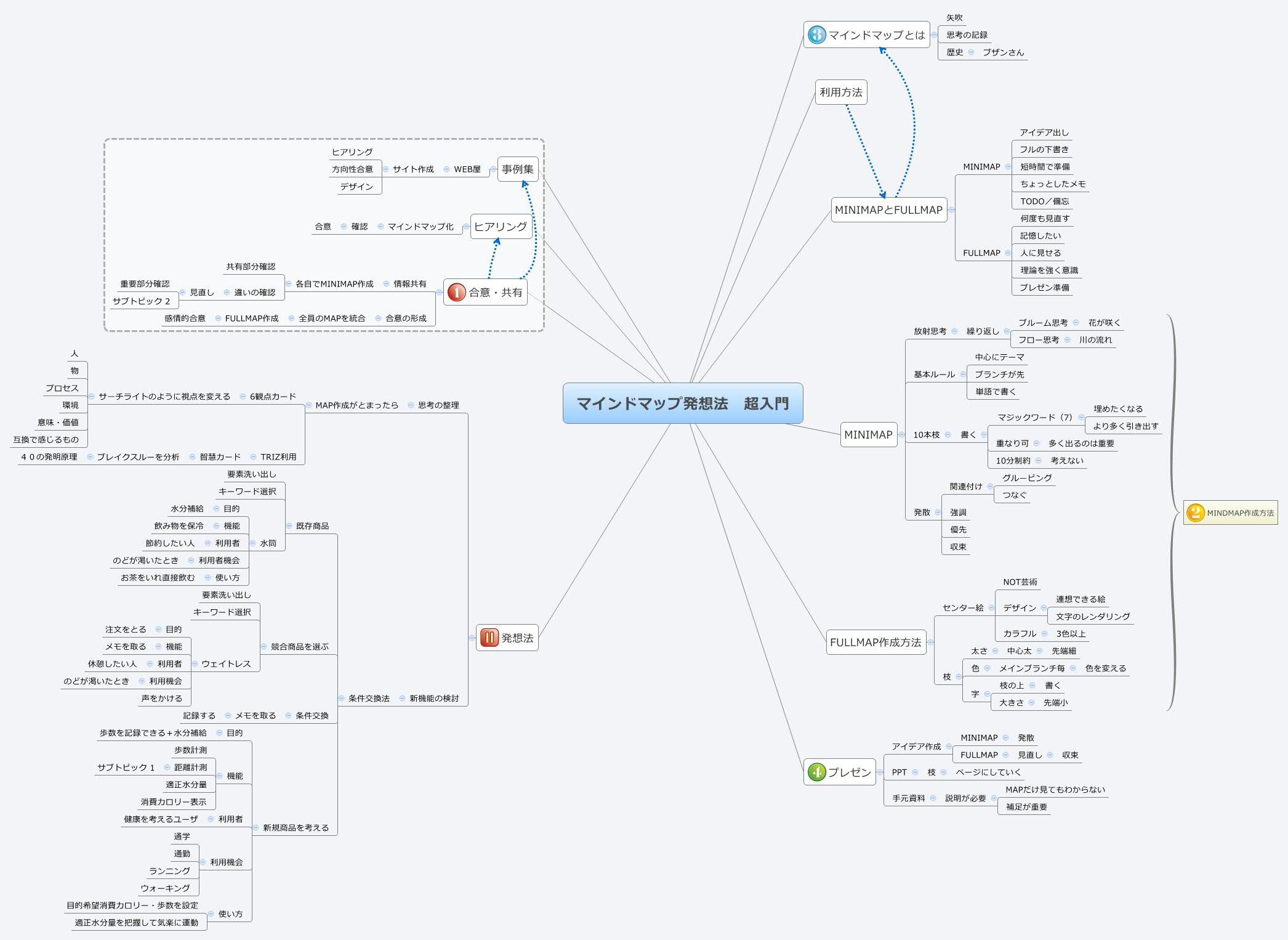Click the green number 4 marker icon
The image size is (1288, 940).
coord(816,772)
